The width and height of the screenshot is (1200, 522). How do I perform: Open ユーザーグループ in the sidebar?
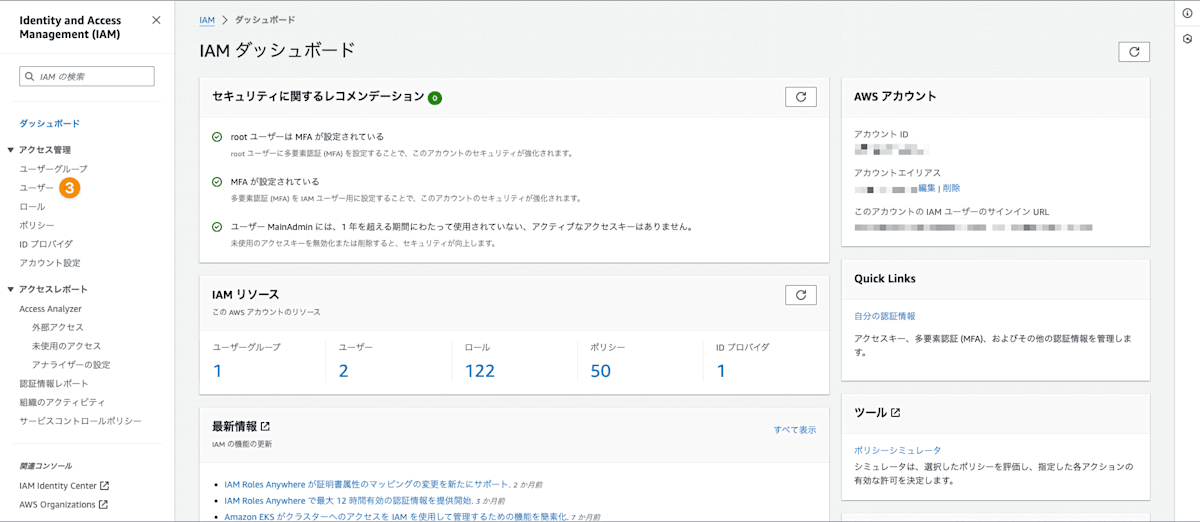pyautogui.click(x=53, y=169)
